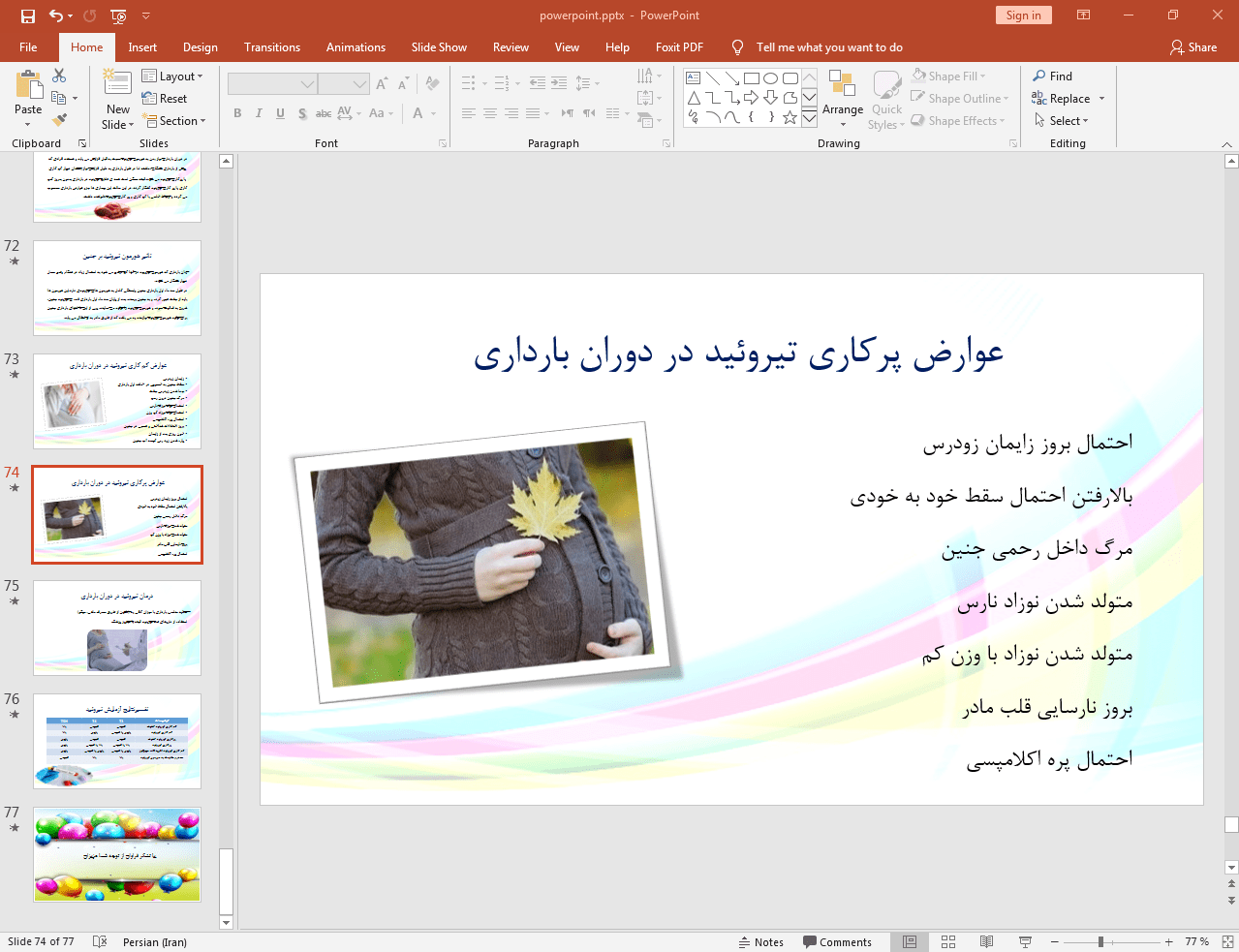Viewport: 1239px width, 952px height.
Task: Toggle left-to-right text direction
Action: [568, 113]
